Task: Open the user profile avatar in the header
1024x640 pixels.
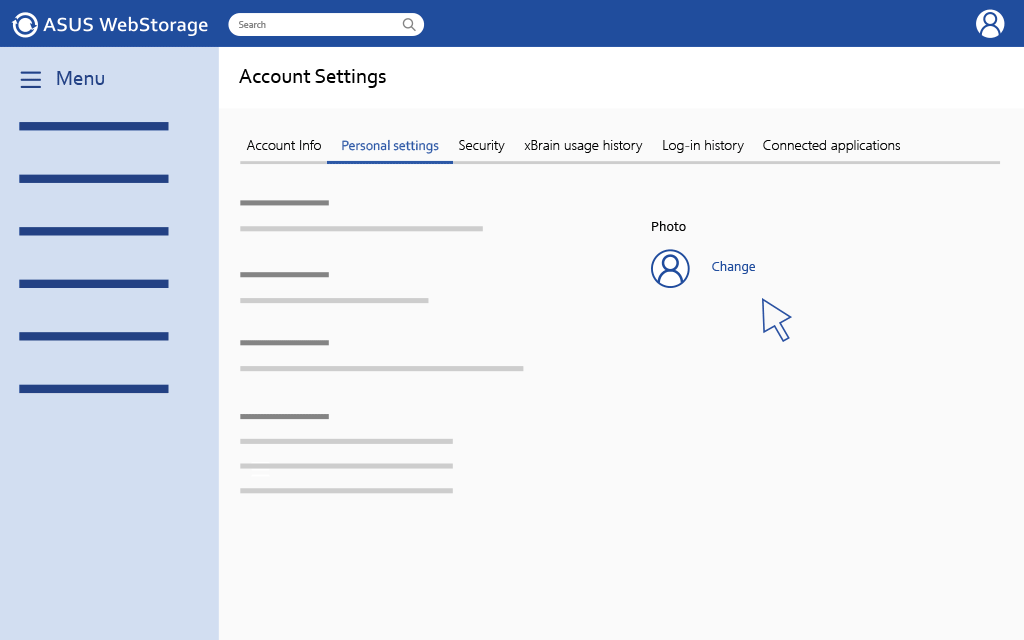Action: pos(990,24)
